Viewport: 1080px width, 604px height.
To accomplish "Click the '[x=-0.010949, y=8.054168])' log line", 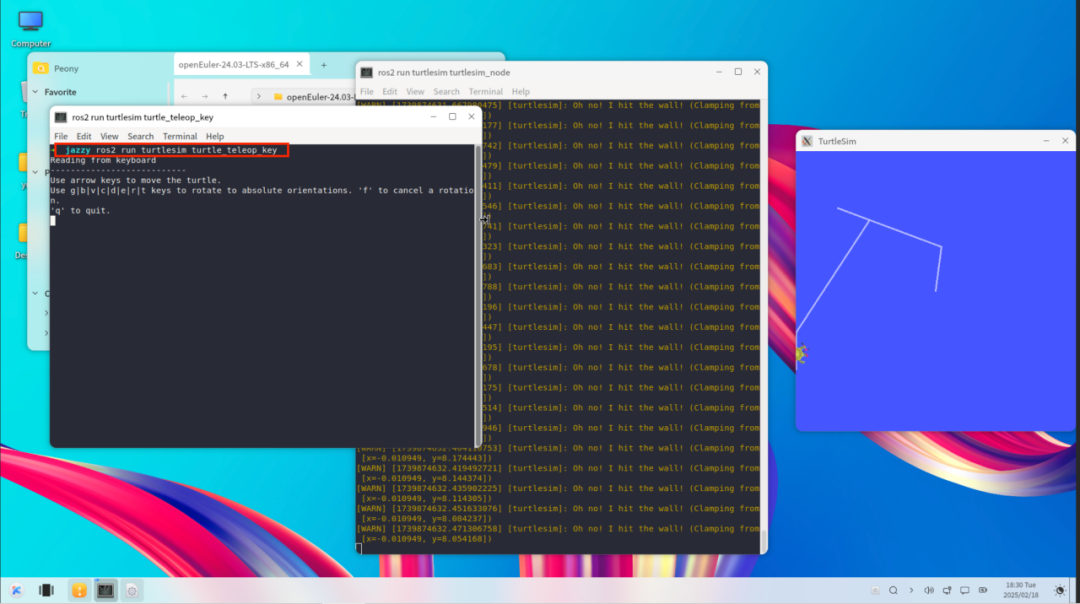I will 426,539.
